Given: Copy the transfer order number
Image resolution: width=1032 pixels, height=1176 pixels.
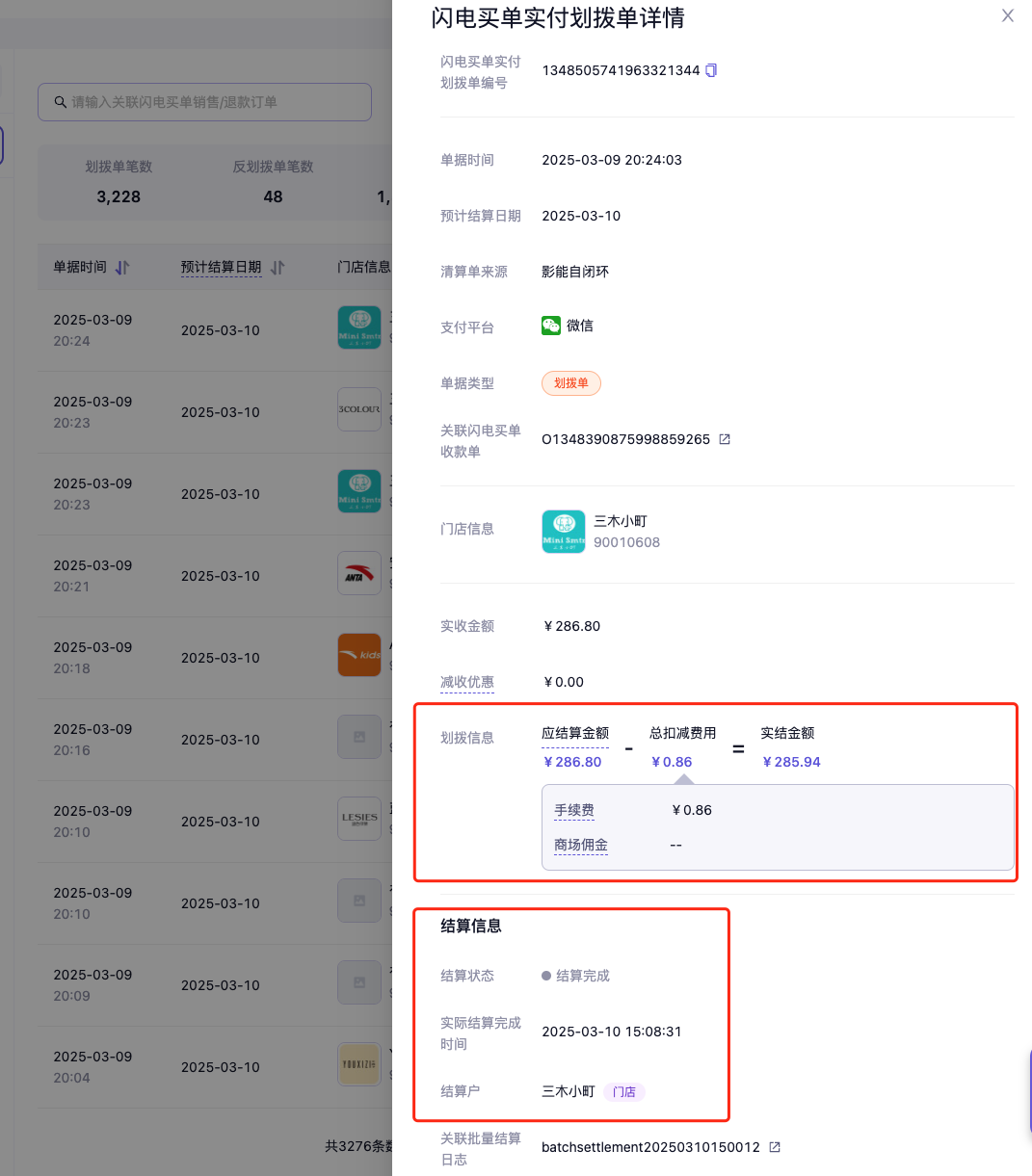Looking at the screenshot, I should coord(711,70).
